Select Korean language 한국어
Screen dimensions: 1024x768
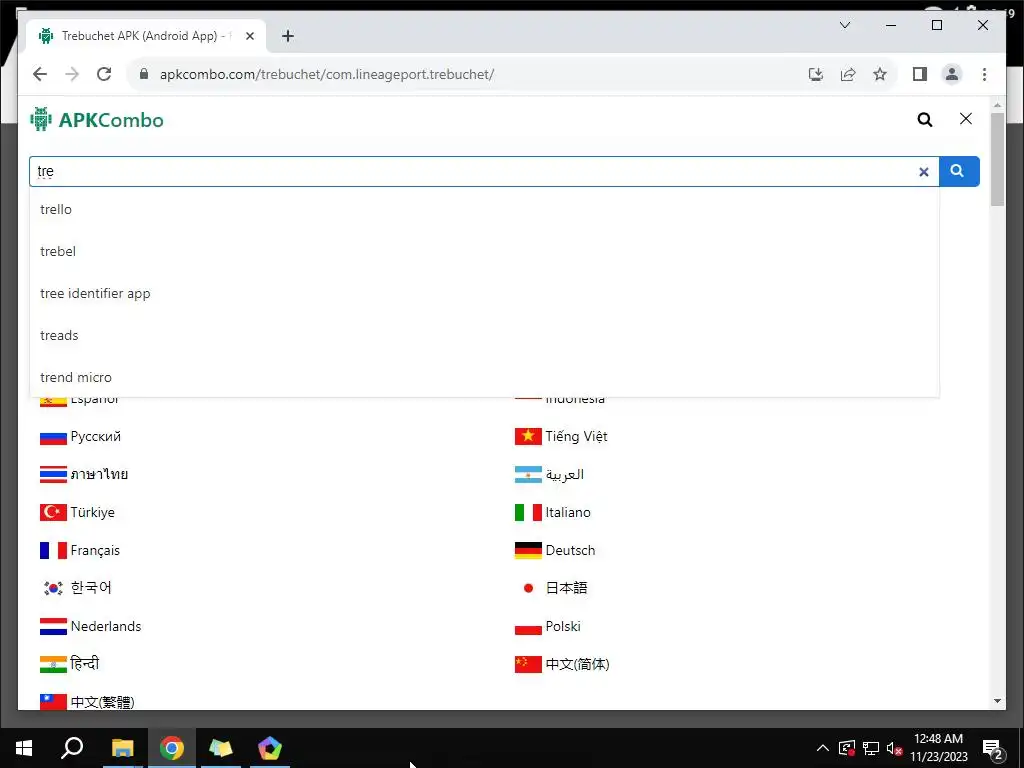pyautogui.click(x=76, y=588)
